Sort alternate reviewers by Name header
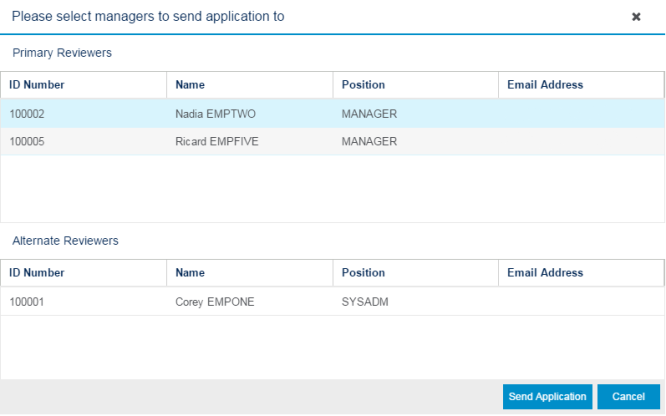 (250, 272)
